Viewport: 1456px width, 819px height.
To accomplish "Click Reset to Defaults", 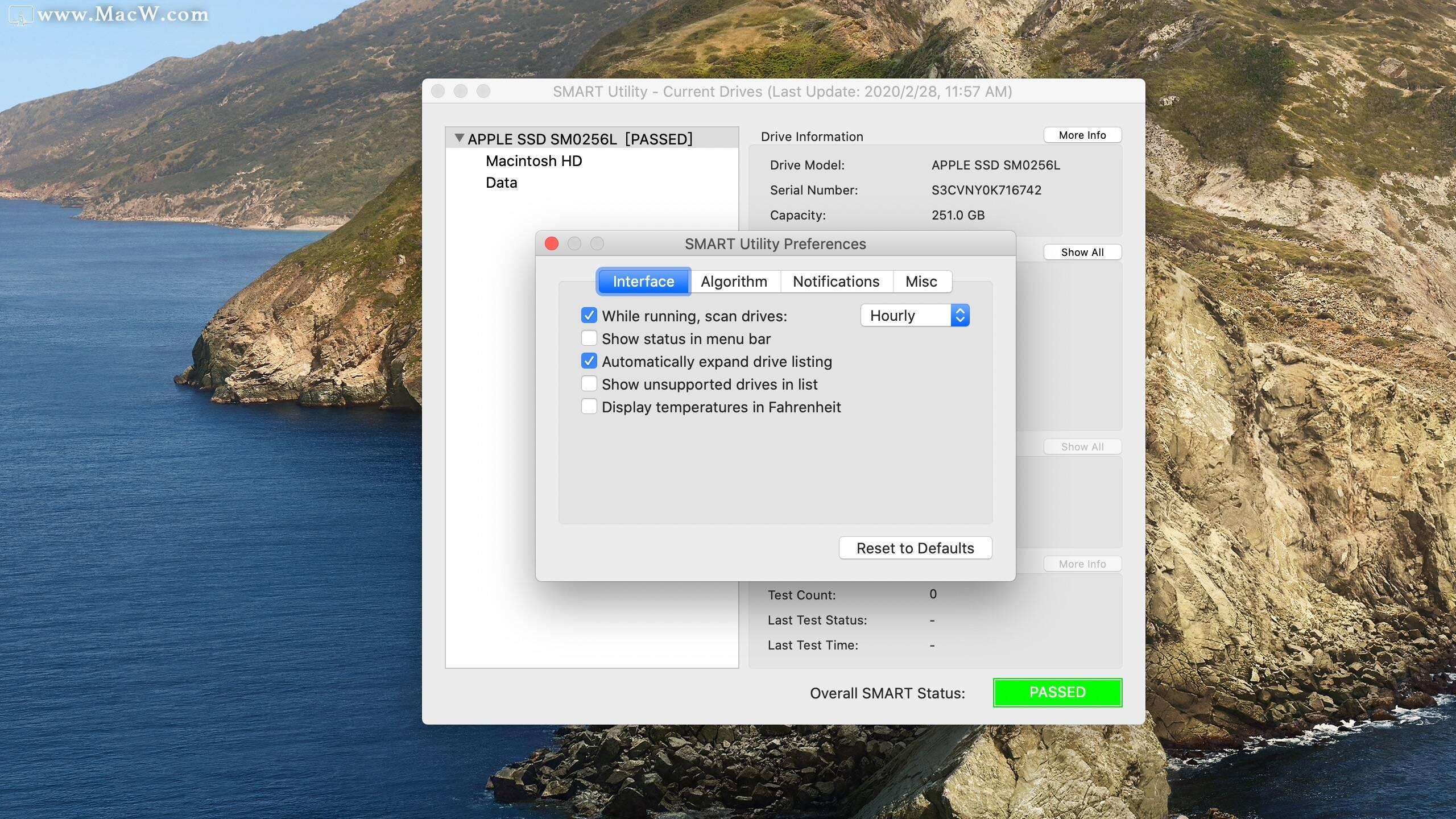I will (915, 548).
